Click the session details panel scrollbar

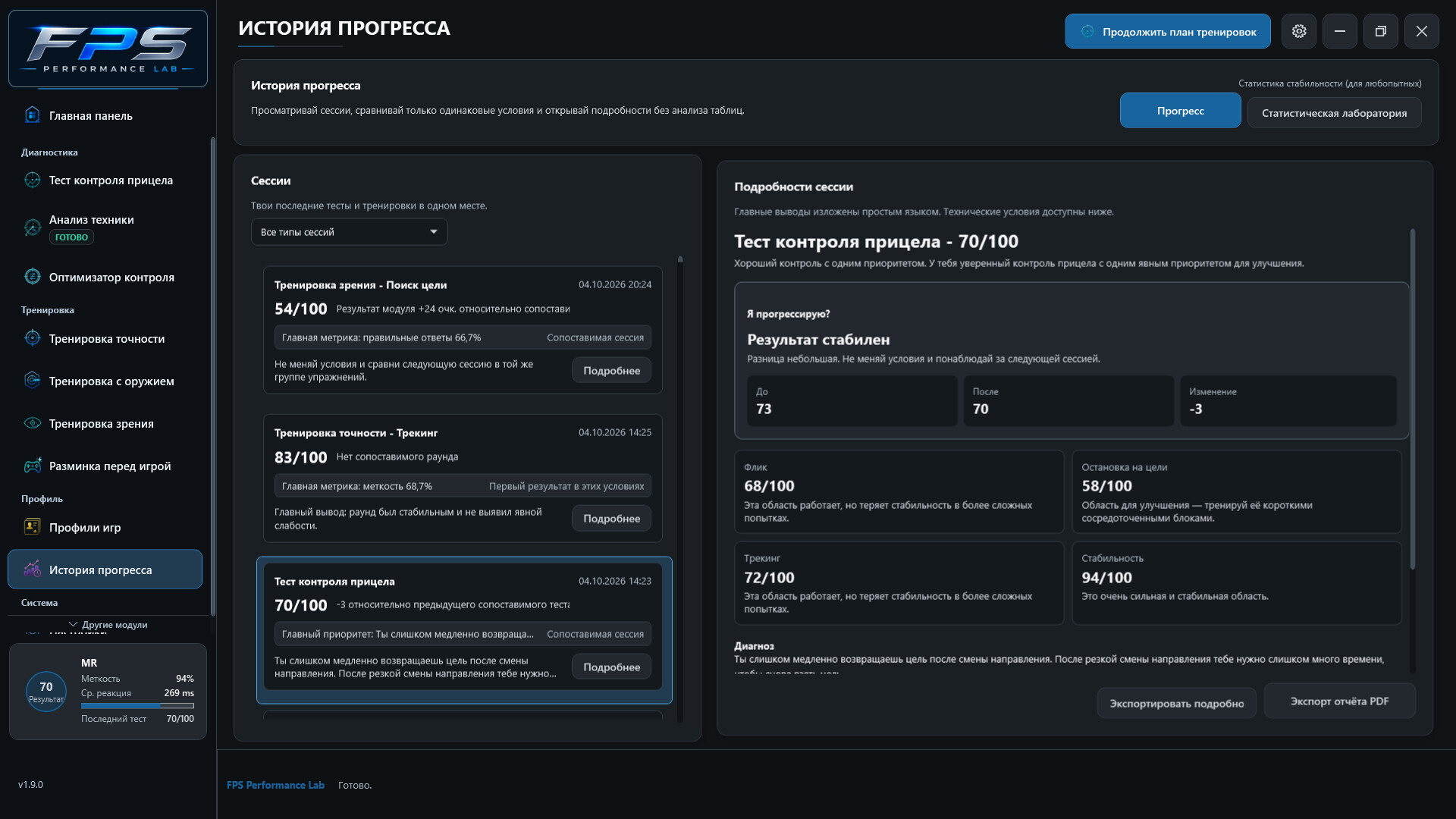point(1412,399)
